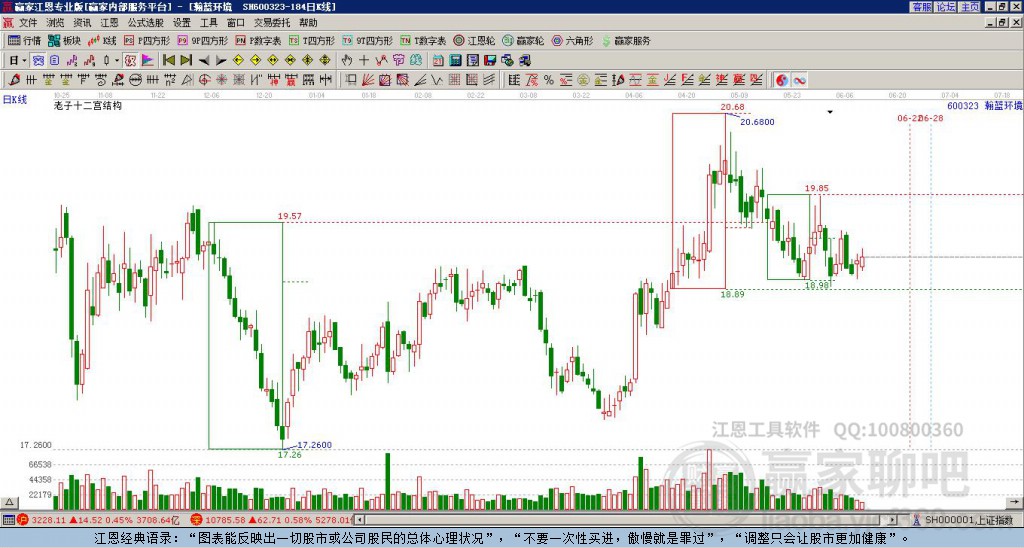
Task: Jump to the last bar icon
Action: (186, 60)
